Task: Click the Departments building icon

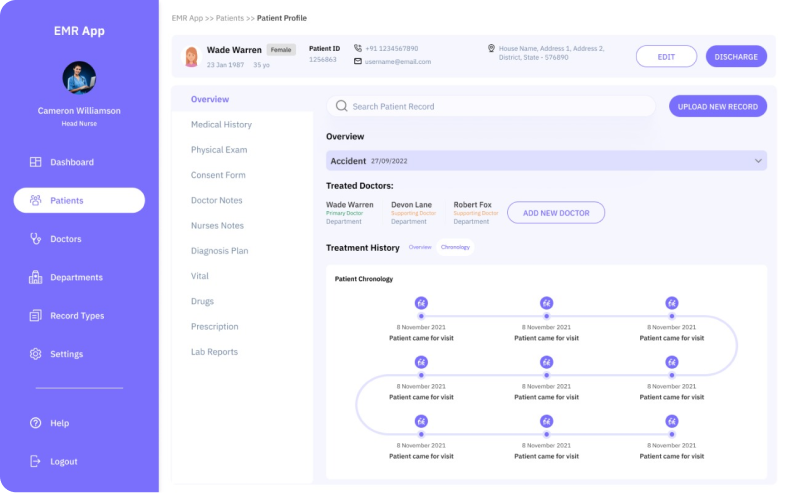Action: coord(35,277)
